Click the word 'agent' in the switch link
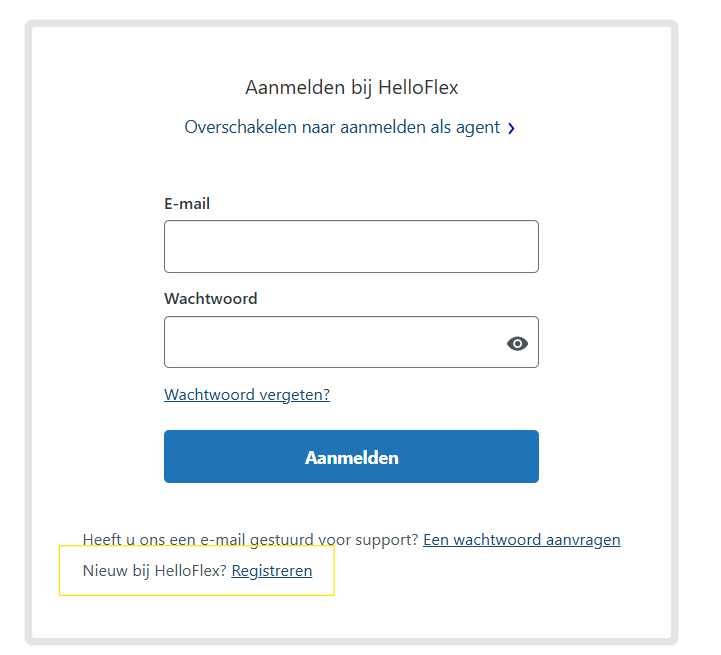The width and height of the screenshot is (721, 655). tap(477, 128)
